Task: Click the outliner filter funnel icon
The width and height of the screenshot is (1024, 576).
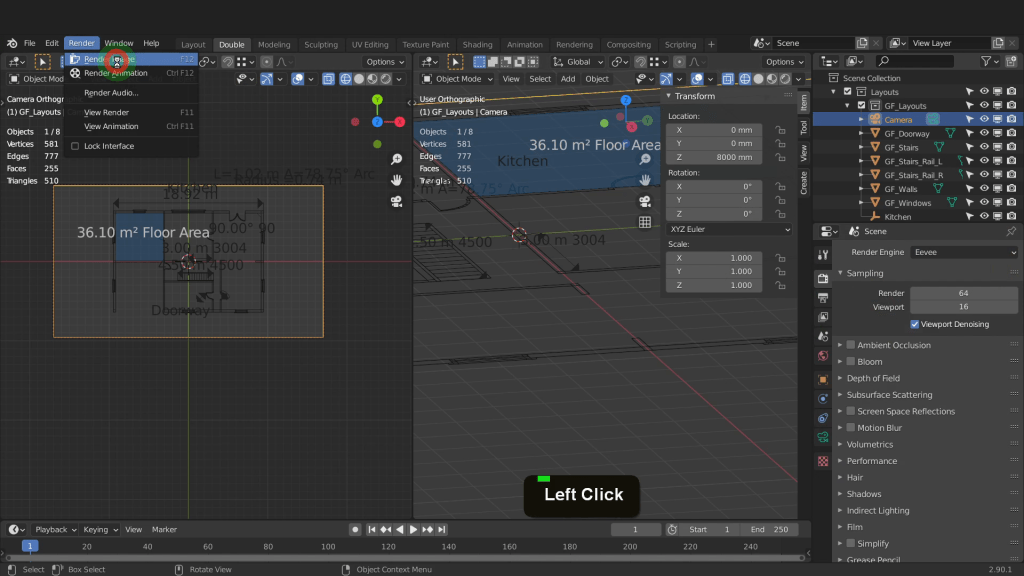Action: tap(986, 62)
